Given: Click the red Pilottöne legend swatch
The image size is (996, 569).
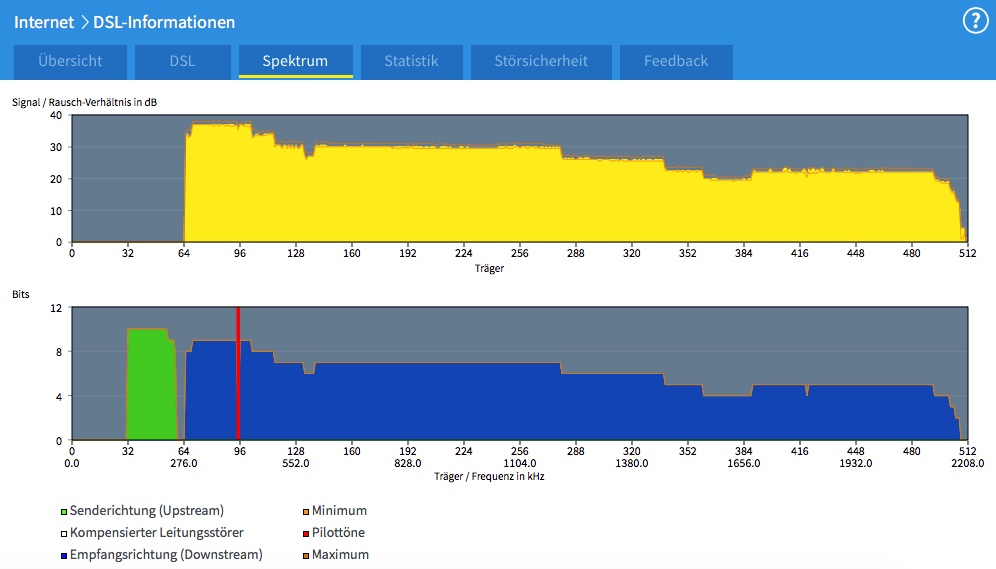Looking at the screenshot, I should 306,534.
